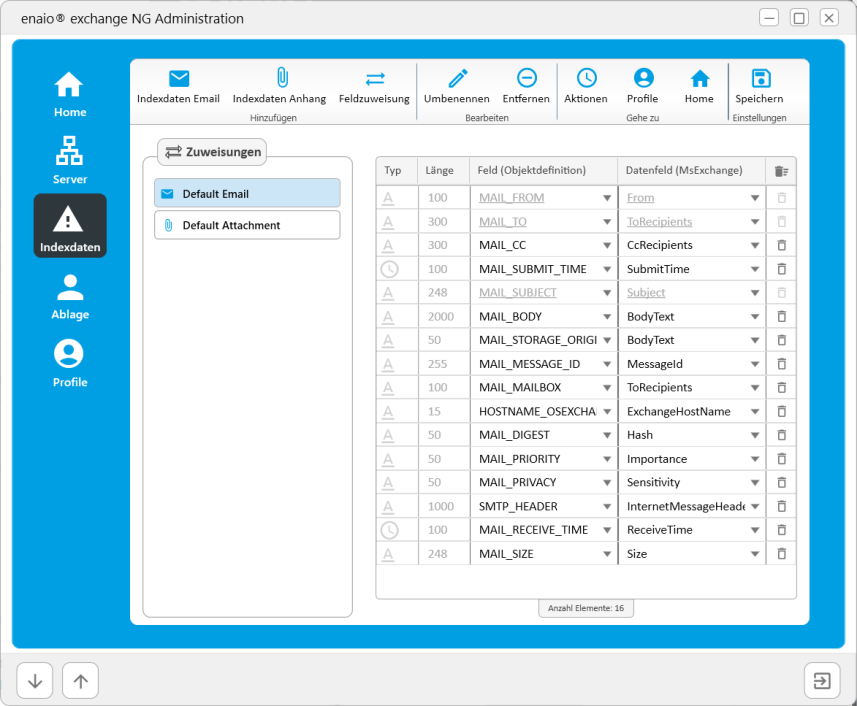Delete the MAIL_BODY row
The width and height of the screenshot is (857, 706).
(782, 316)
